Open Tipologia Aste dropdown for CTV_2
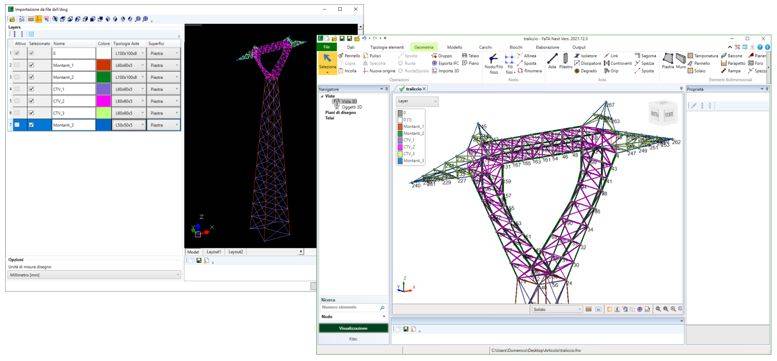This screenshot has width=777, height=361. [x=129, y=101]
